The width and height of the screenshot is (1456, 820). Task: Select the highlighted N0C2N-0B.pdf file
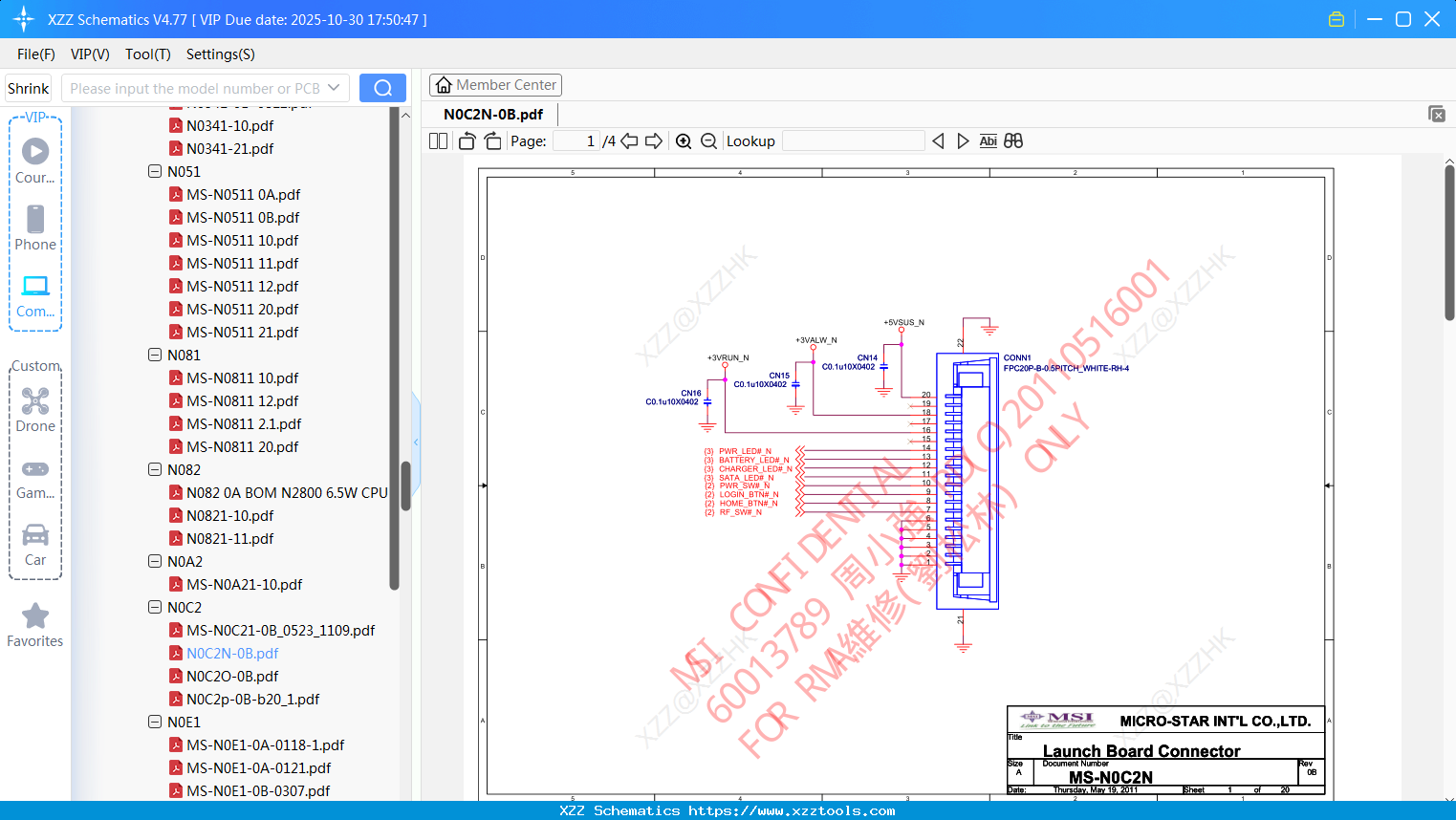[x=232, y=654]
